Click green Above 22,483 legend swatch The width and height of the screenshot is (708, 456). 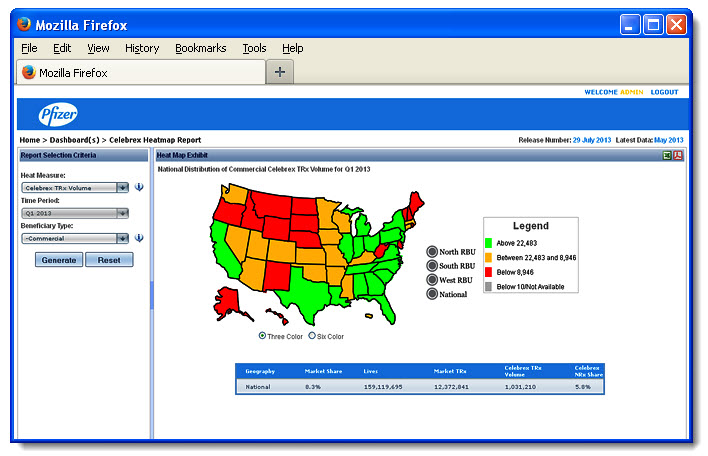click(x=488, y=243)
